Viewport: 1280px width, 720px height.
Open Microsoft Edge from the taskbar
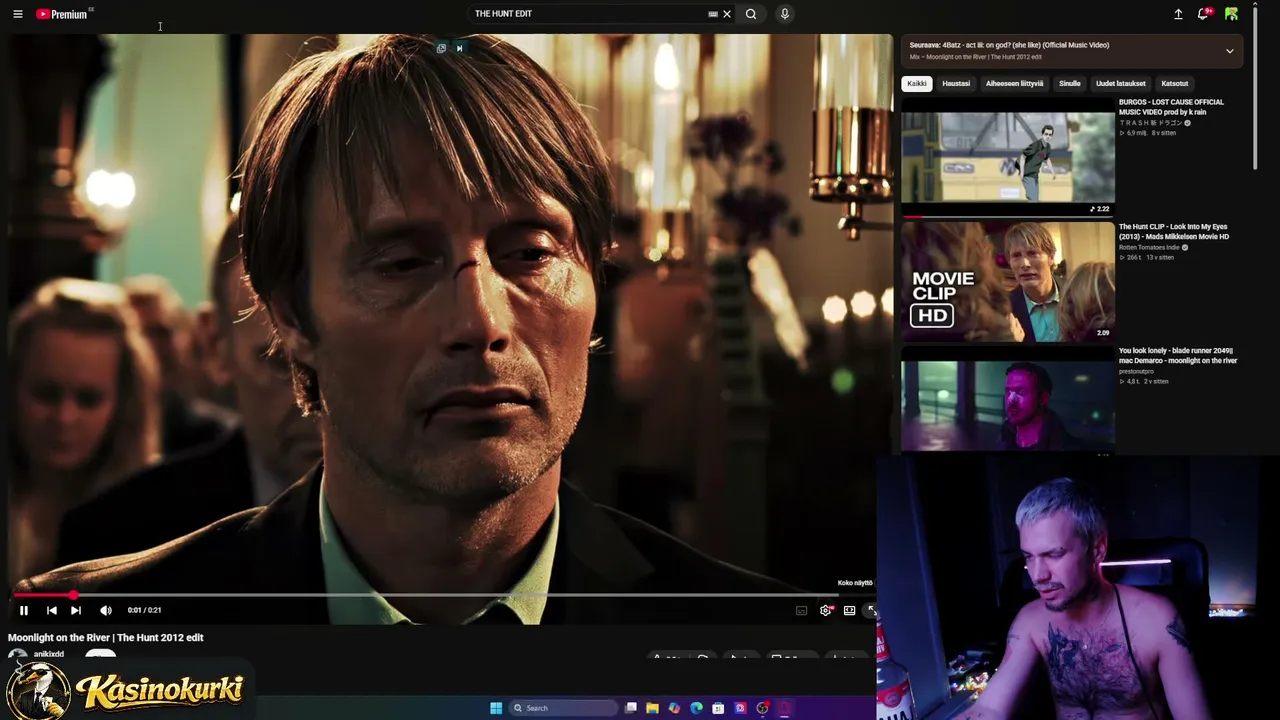click(x=696, y=708)
